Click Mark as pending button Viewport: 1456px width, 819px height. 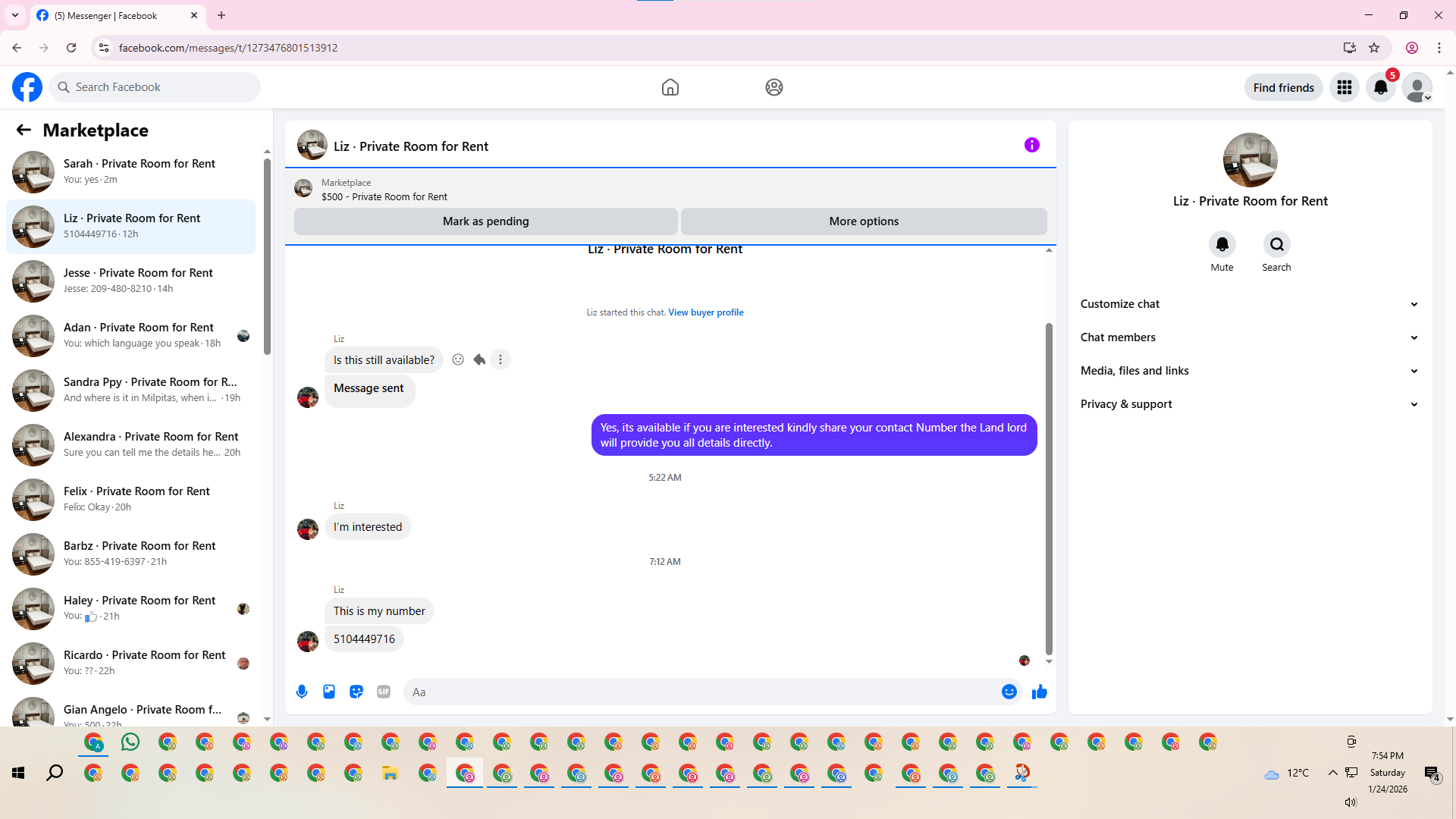coord(485,221)
